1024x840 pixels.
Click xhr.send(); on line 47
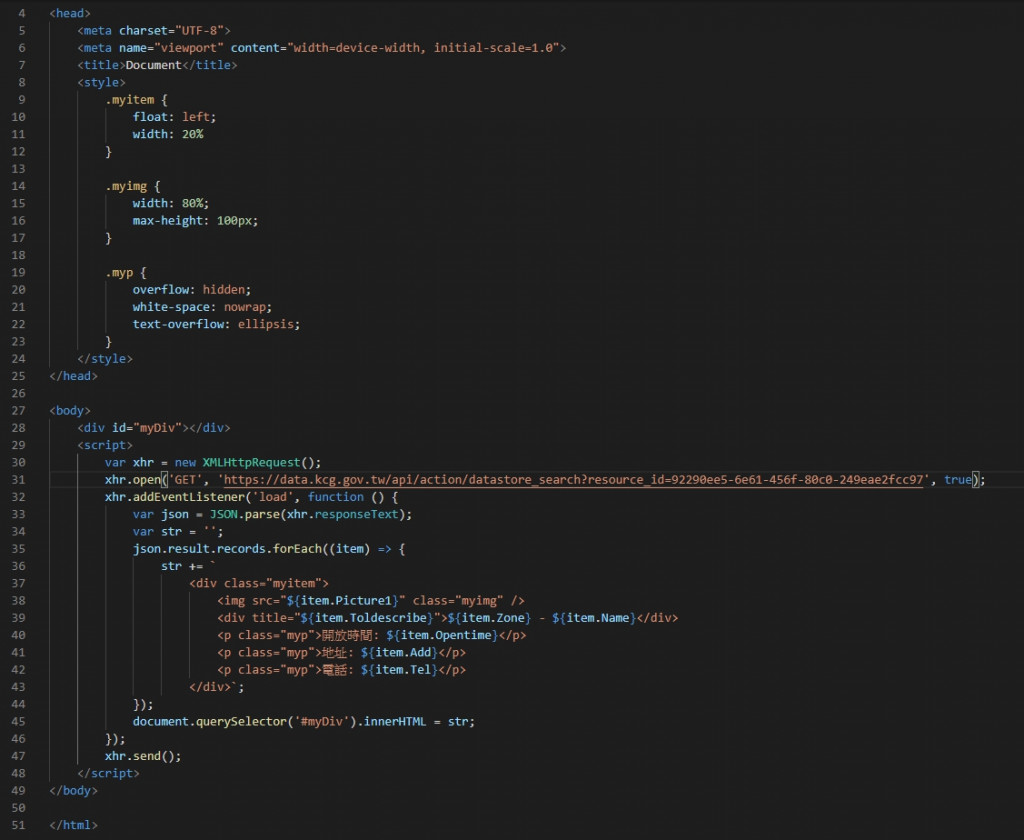pyautogui.click(x=143, y=756)
